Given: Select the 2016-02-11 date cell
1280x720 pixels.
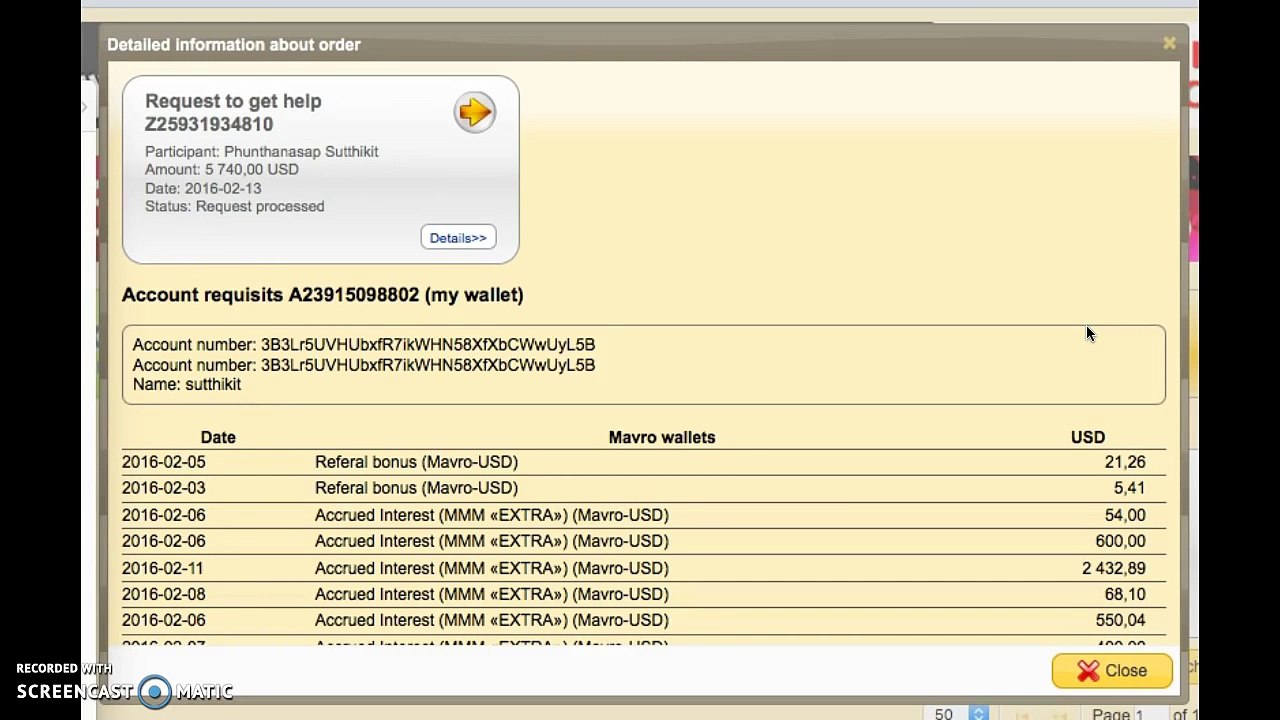Looking at the screenshot, I should click(x=163, y=568).
